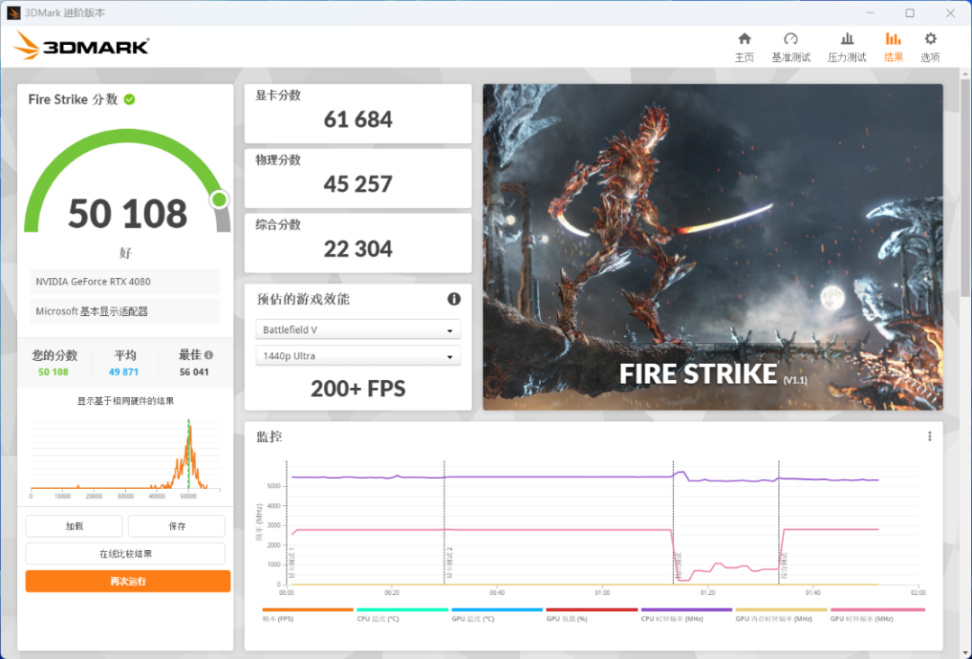Click the 3DMark logo
The height and width of the screenshot is (659, 972).
[82, 46]
